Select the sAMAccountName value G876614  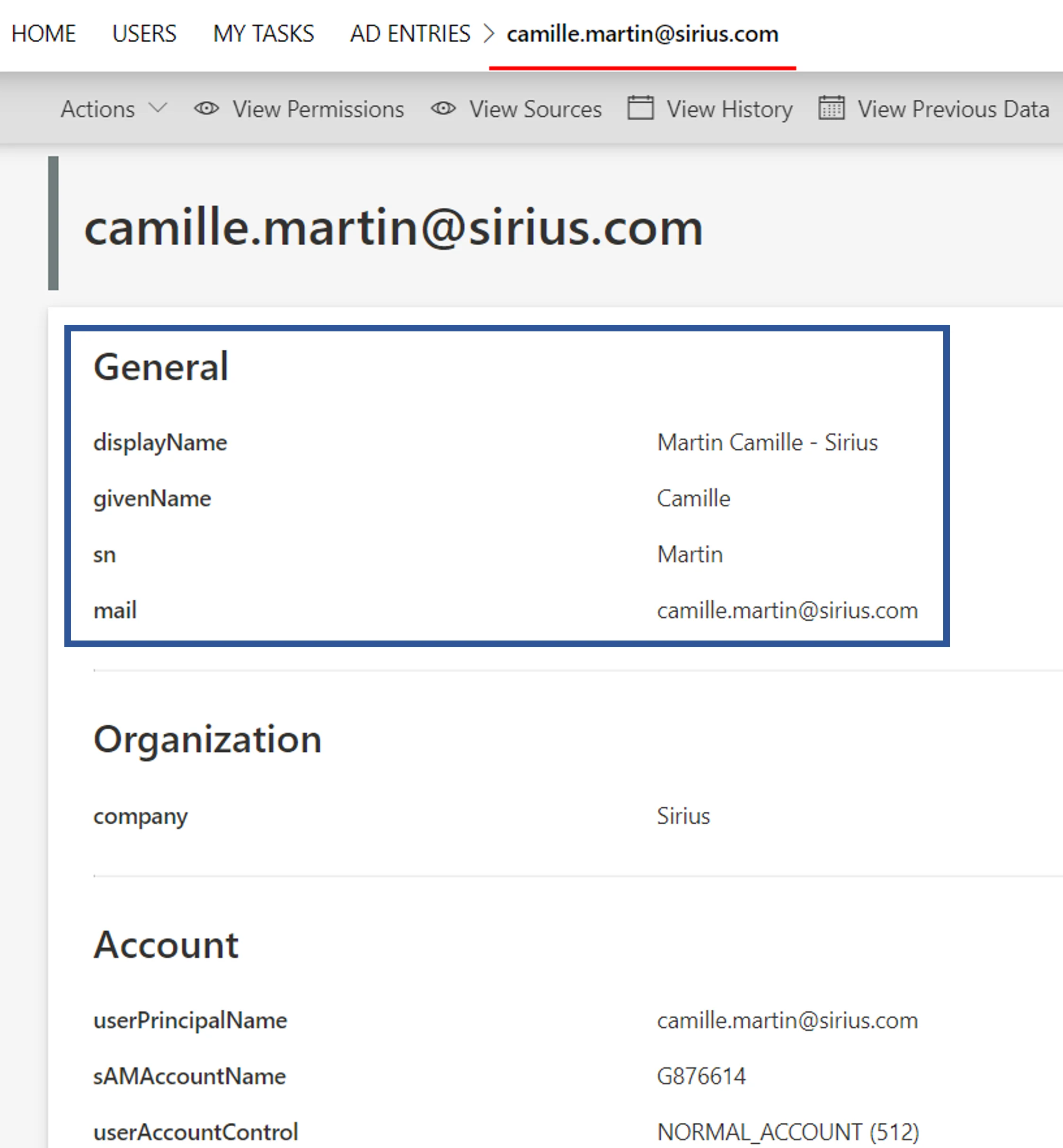click(701, 1076)
